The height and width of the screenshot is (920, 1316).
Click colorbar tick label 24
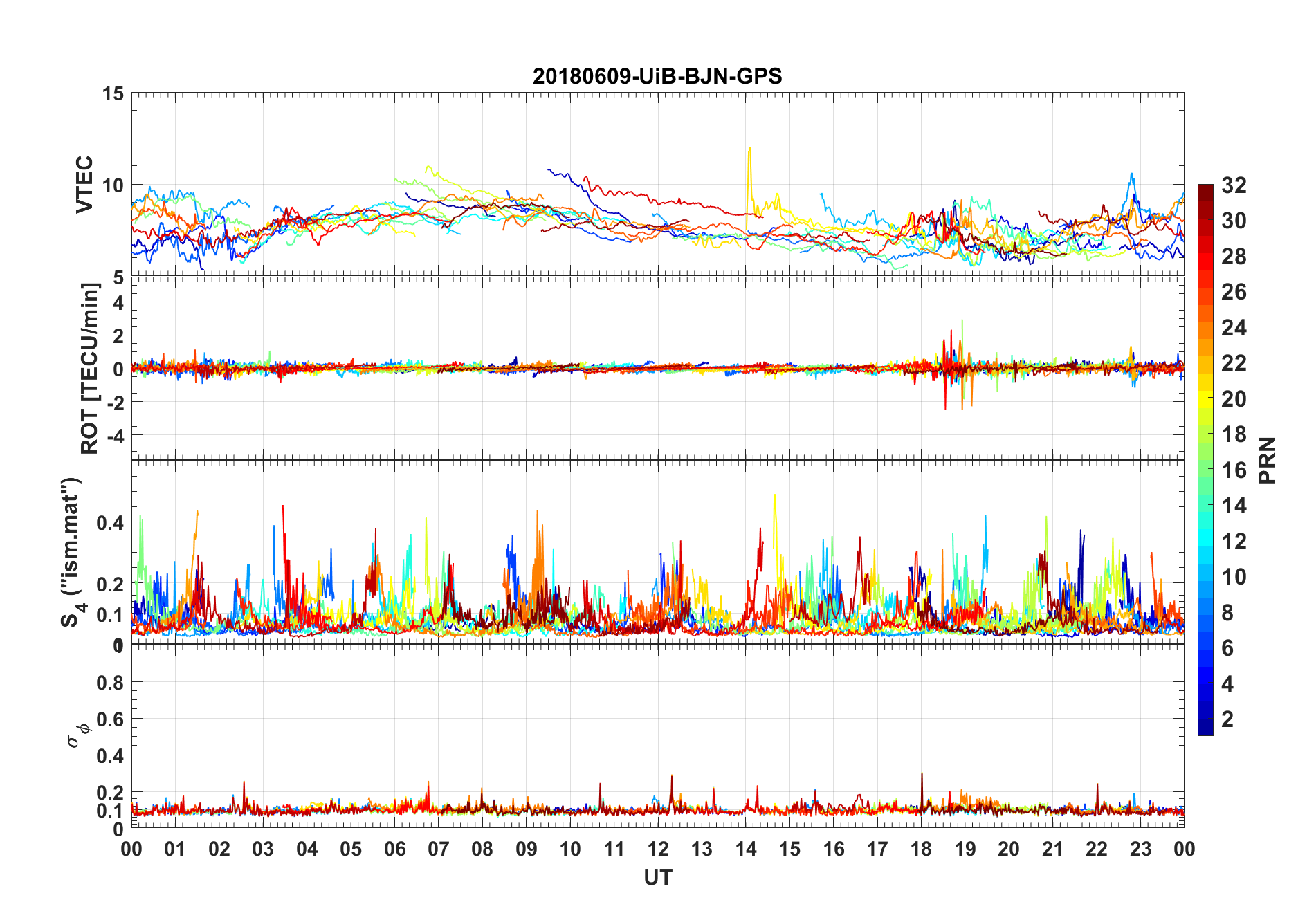pos(1234,328)
